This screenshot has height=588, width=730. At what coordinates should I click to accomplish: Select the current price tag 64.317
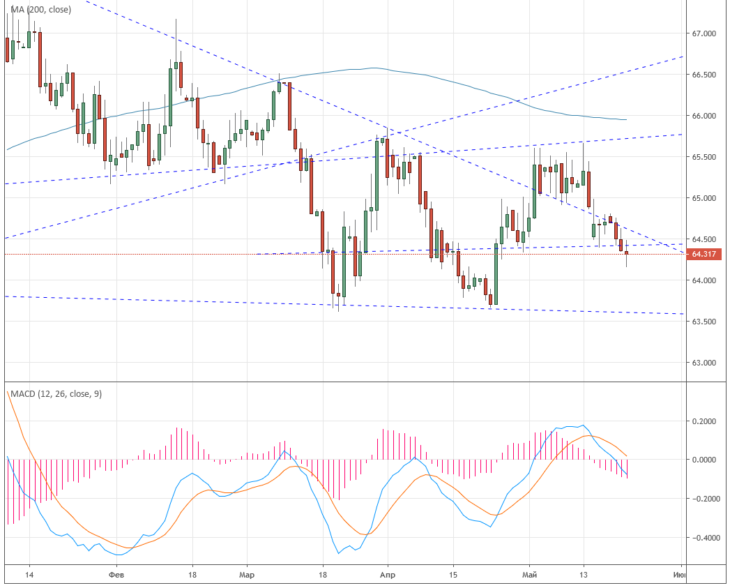pyautogui.click(x=704, y=254)
